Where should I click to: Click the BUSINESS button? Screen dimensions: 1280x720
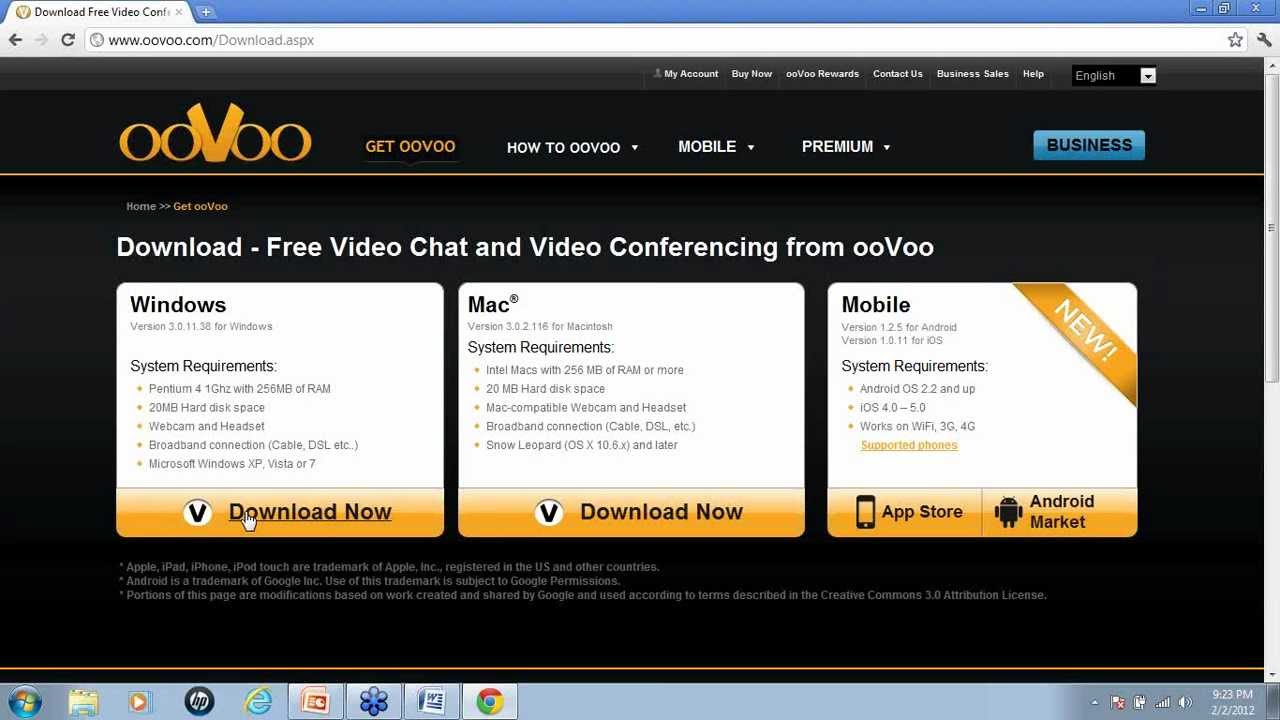tap(1089, 145)
